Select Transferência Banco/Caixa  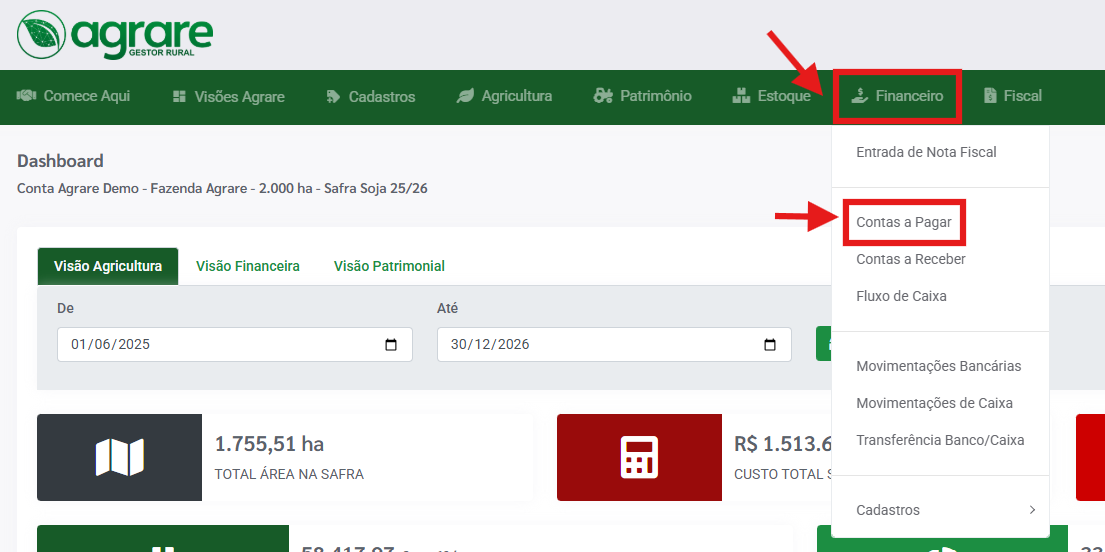[940, 440]
